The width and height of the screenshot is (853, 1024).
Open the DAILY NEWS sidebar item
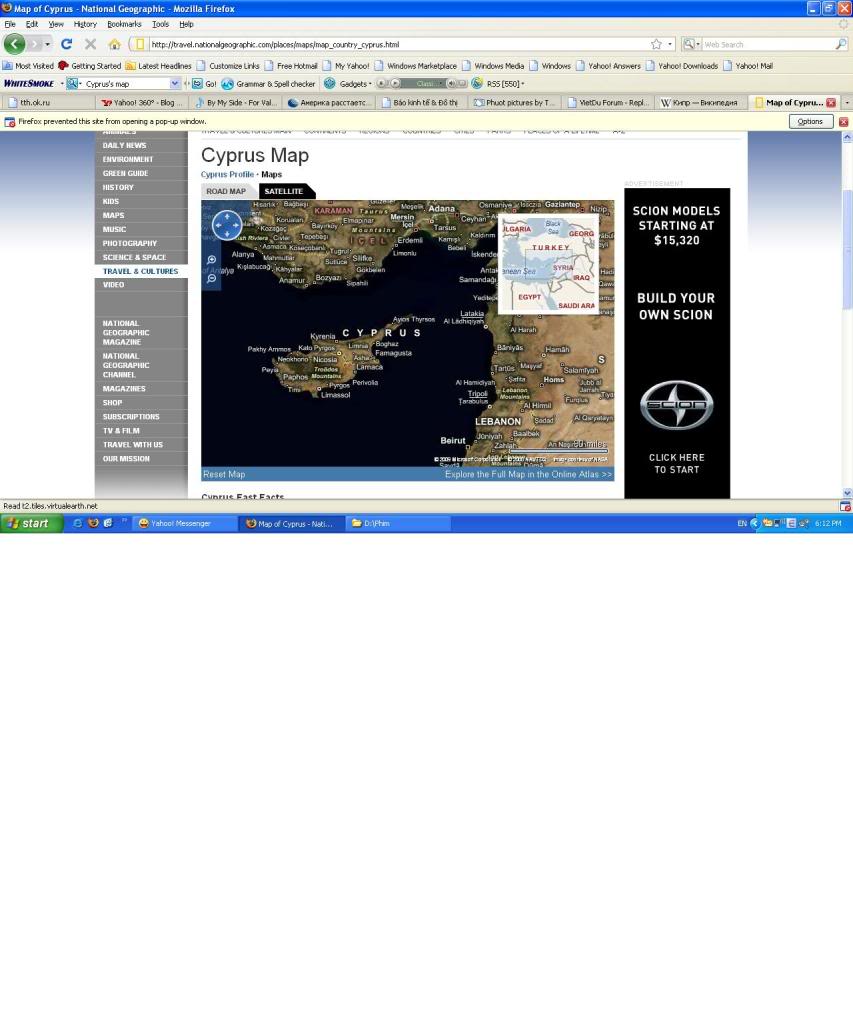click(141, 145)
